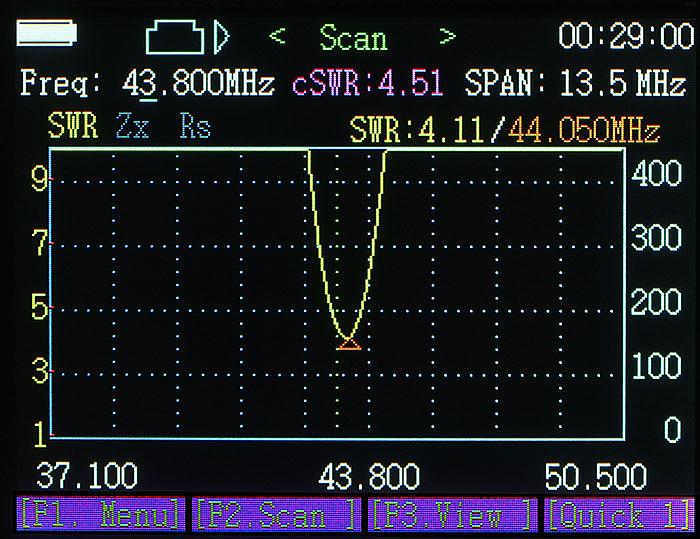Tap the SWR:4.11 minimum reading

tap(417, 130)
